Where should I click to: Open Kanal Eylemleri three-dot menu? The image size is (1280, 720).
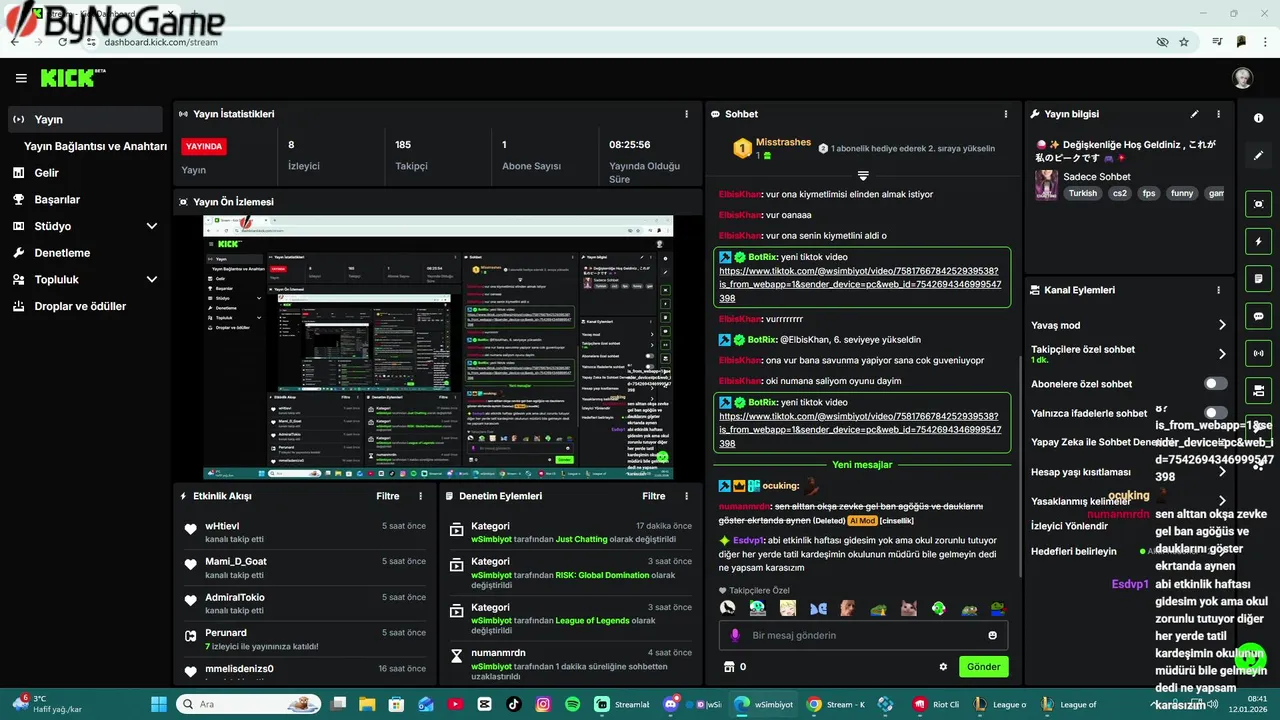[1218, 290]
